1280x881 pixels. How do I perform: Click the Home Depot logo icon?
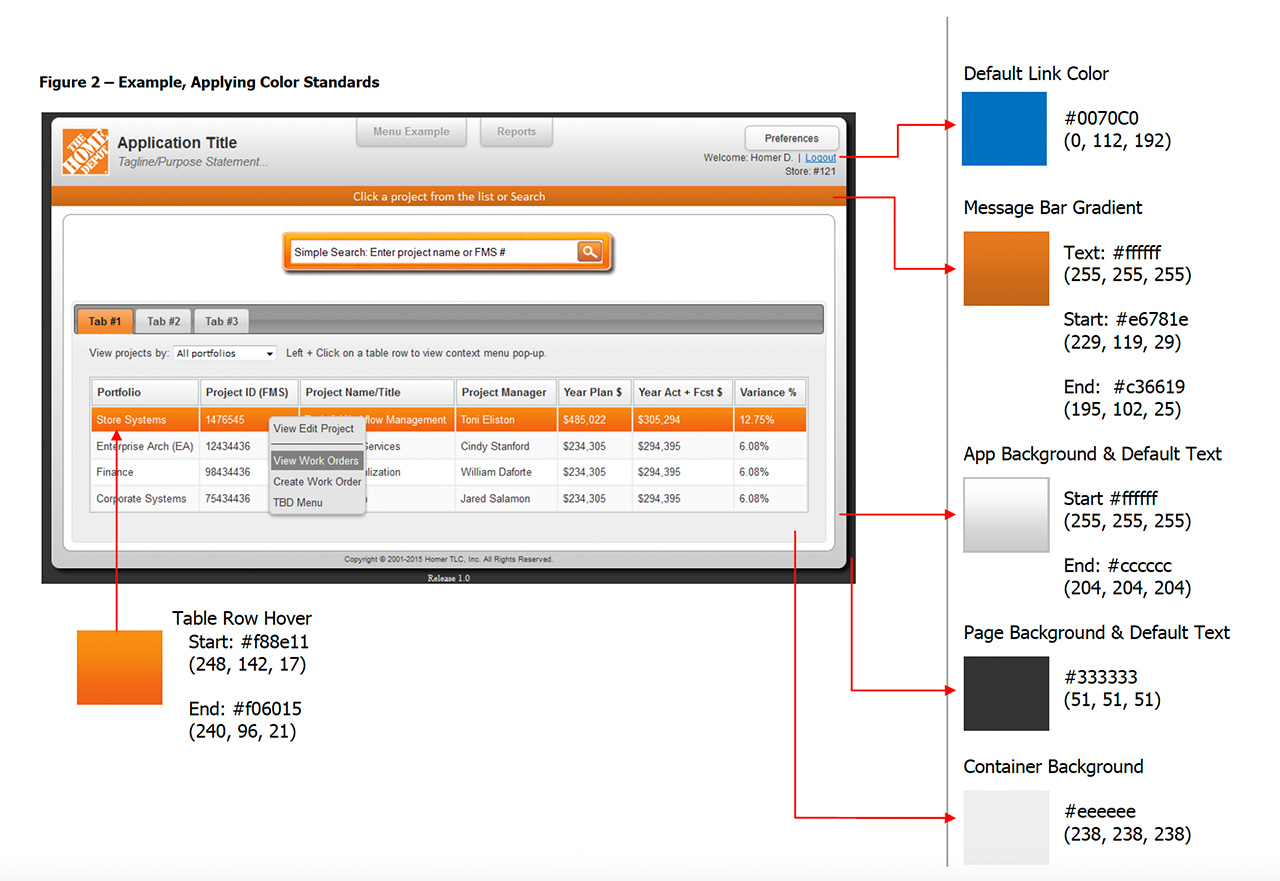pos(85,152)
